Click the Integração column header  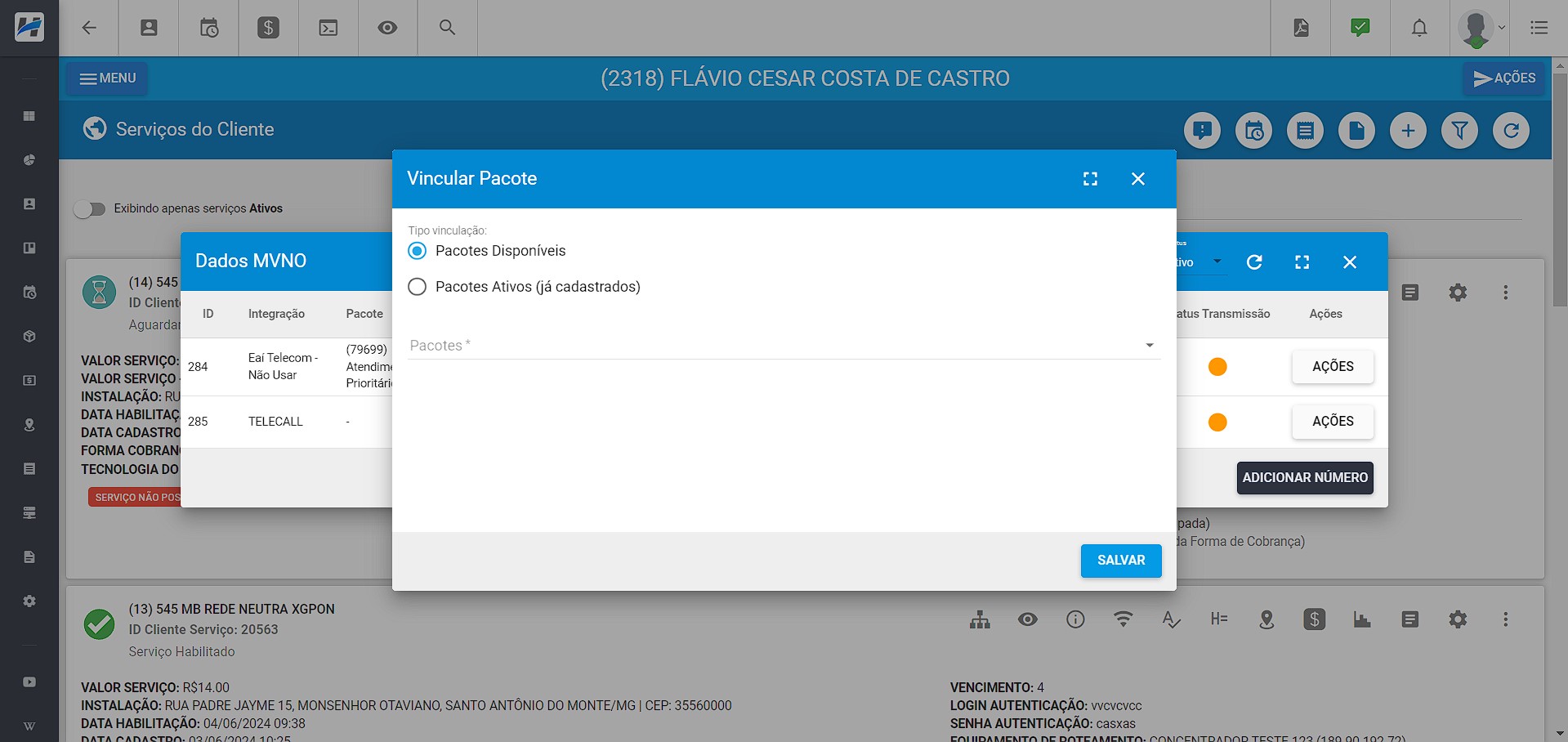coord(276,314)
